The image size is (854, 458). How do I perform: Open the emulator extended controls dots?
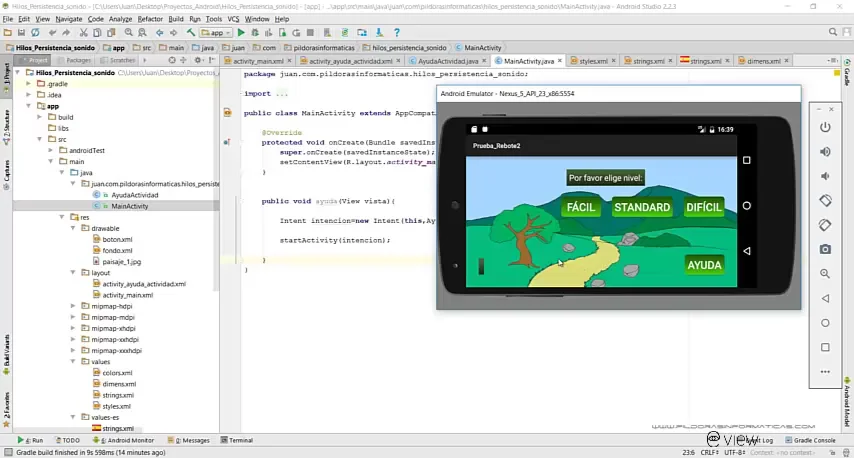click(x=825, y=372)
